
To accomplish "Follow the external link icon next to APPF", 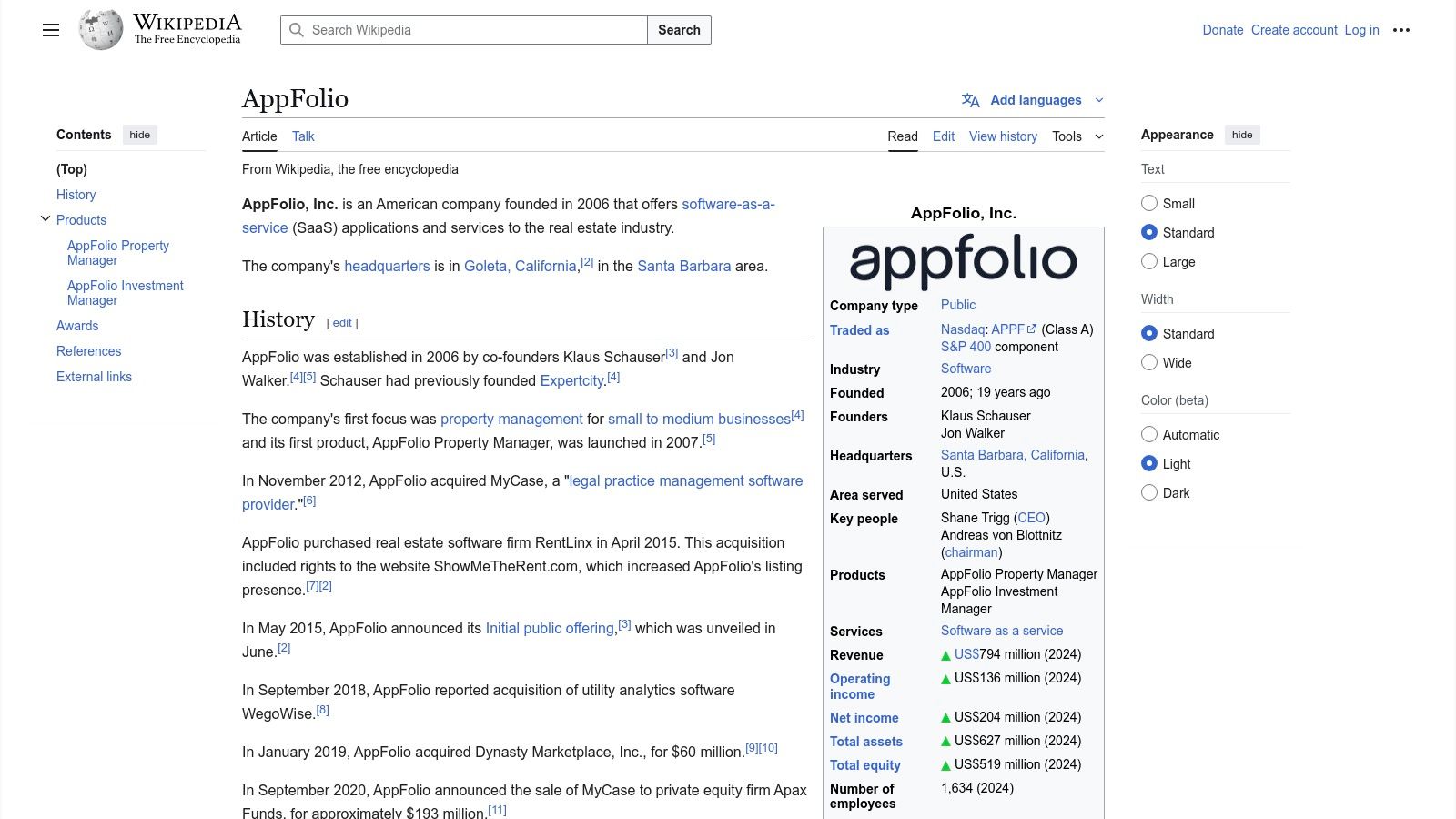I will click(1031, 329).
